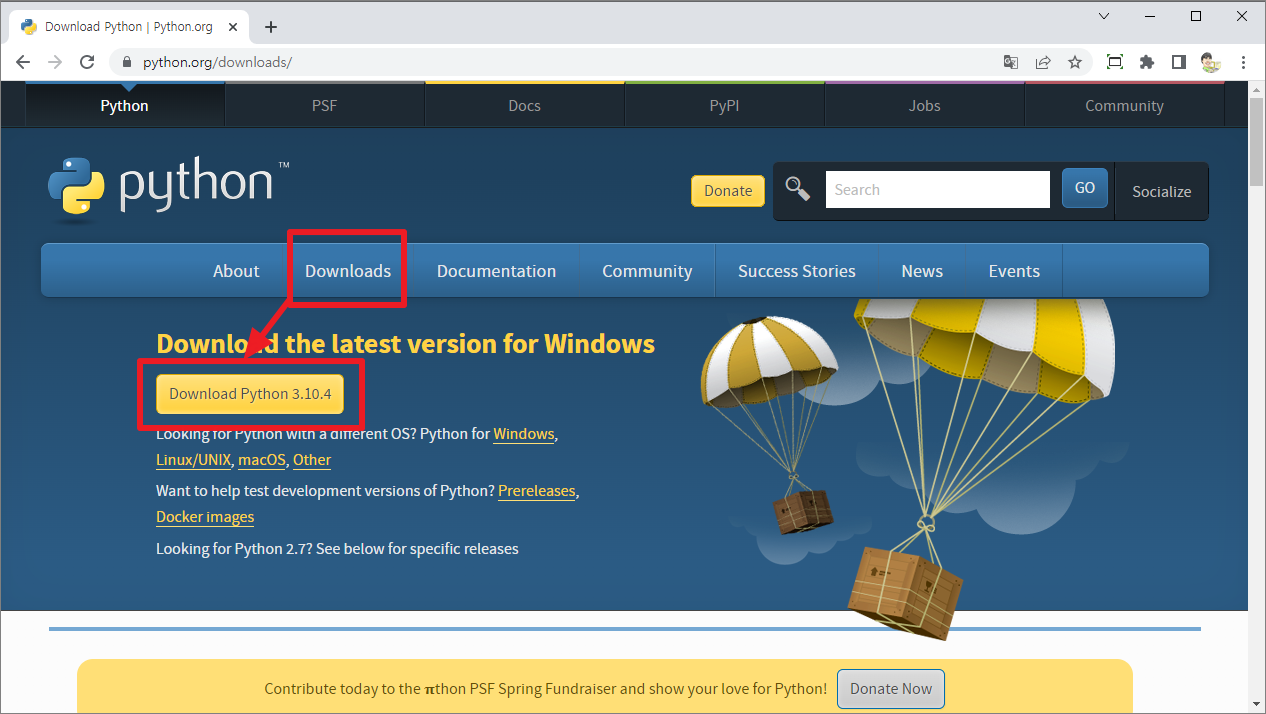Click the yellow Donate button

point(728,191)
